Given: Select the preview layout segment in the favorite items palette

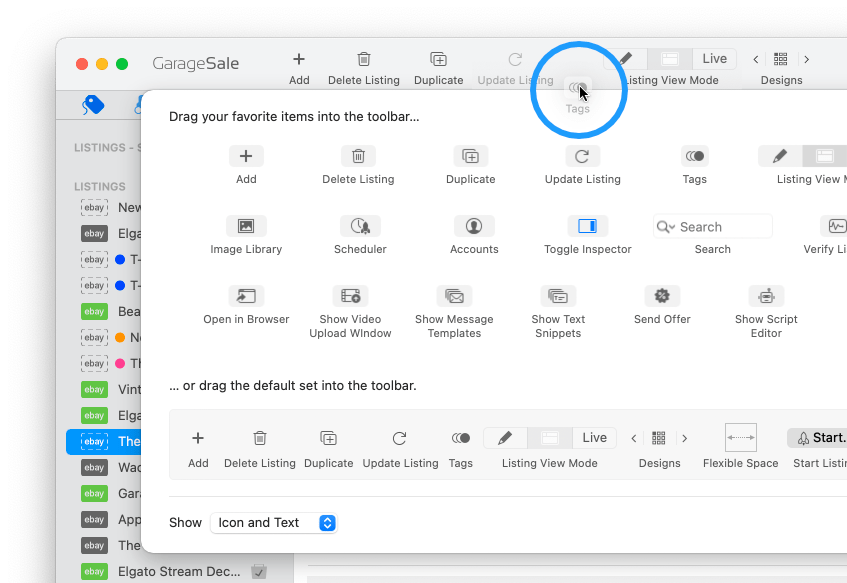Looking at the screenshot, I should [825, 156].
